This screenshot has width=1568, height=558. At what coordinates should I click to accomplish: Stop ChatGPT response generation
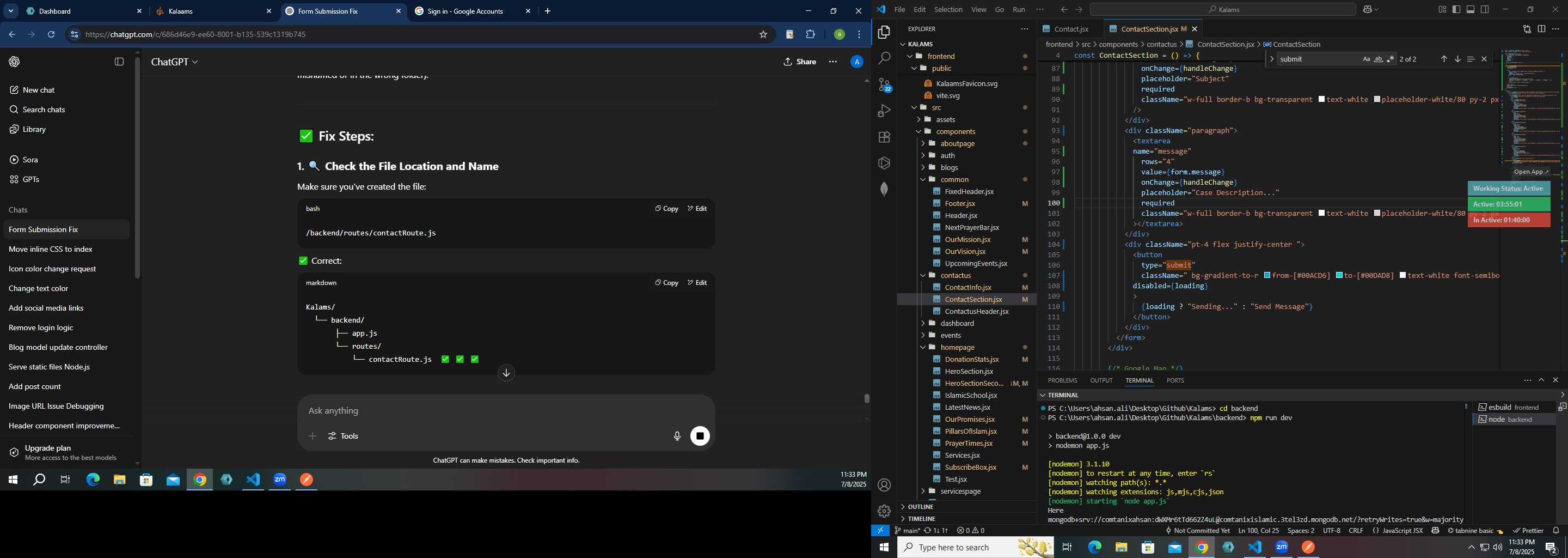pyautogui.click(x=700, y=436)
